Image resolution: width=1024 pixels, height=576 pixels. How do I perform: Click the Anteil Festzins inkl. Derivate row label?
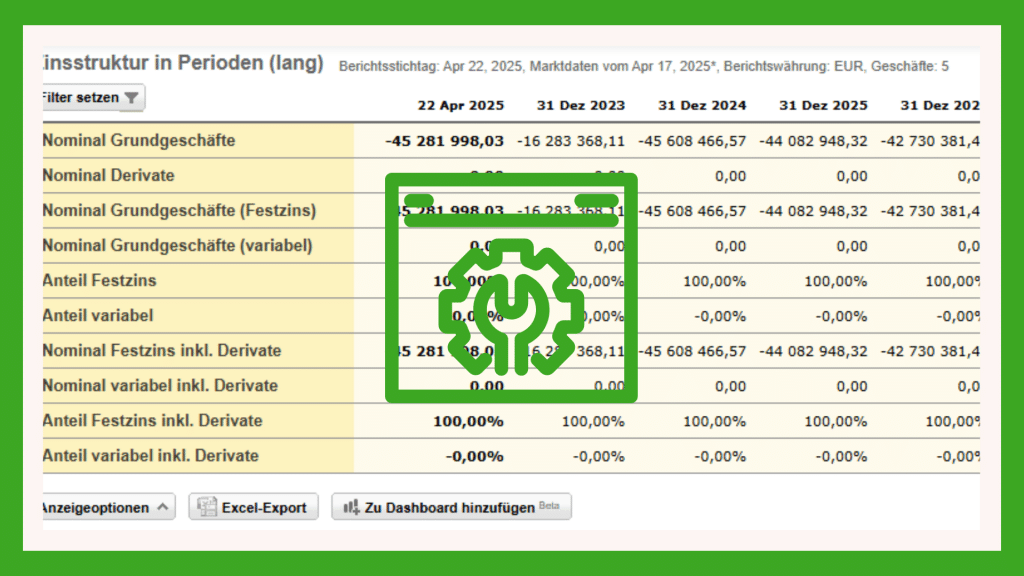(x=152, y=421)
